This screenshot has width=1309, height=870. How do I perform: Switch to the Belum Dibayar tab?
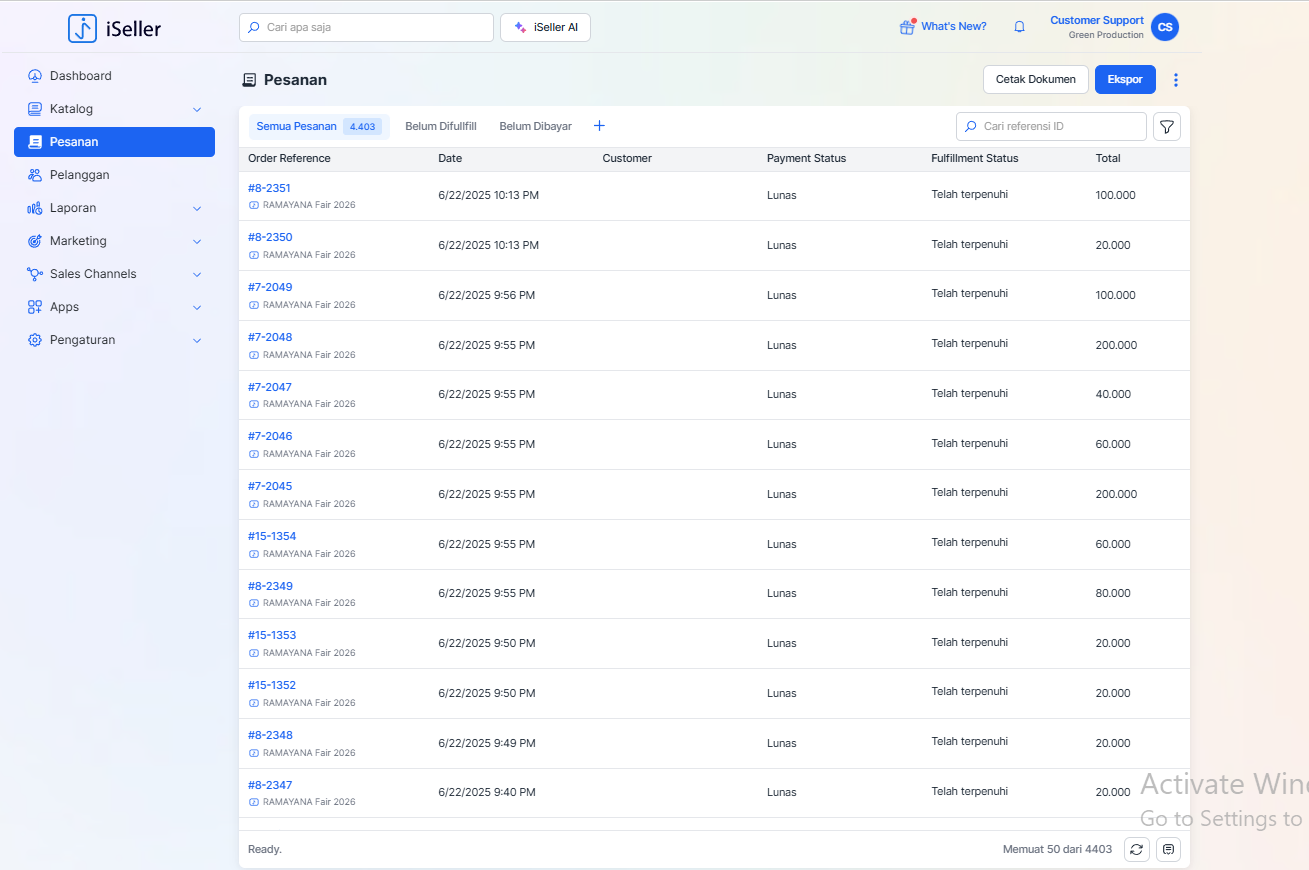coord(535,127)
